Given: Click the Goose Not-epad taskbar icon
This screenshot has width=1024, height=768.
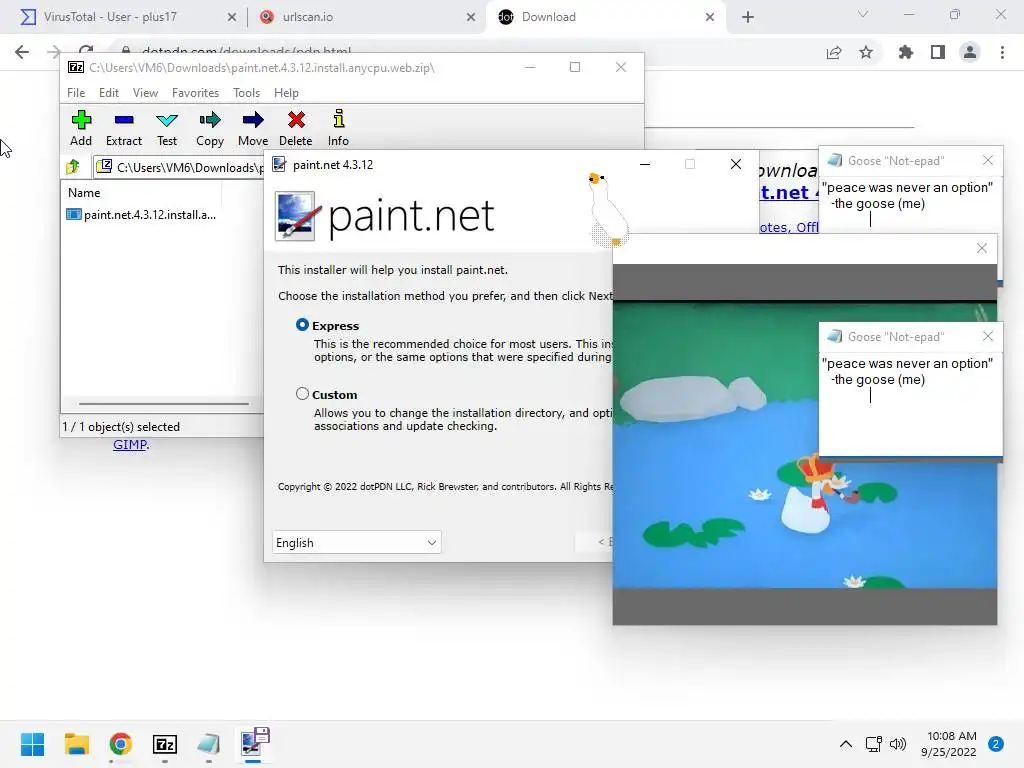Looking at the screenshot, I should coord(208,744).
